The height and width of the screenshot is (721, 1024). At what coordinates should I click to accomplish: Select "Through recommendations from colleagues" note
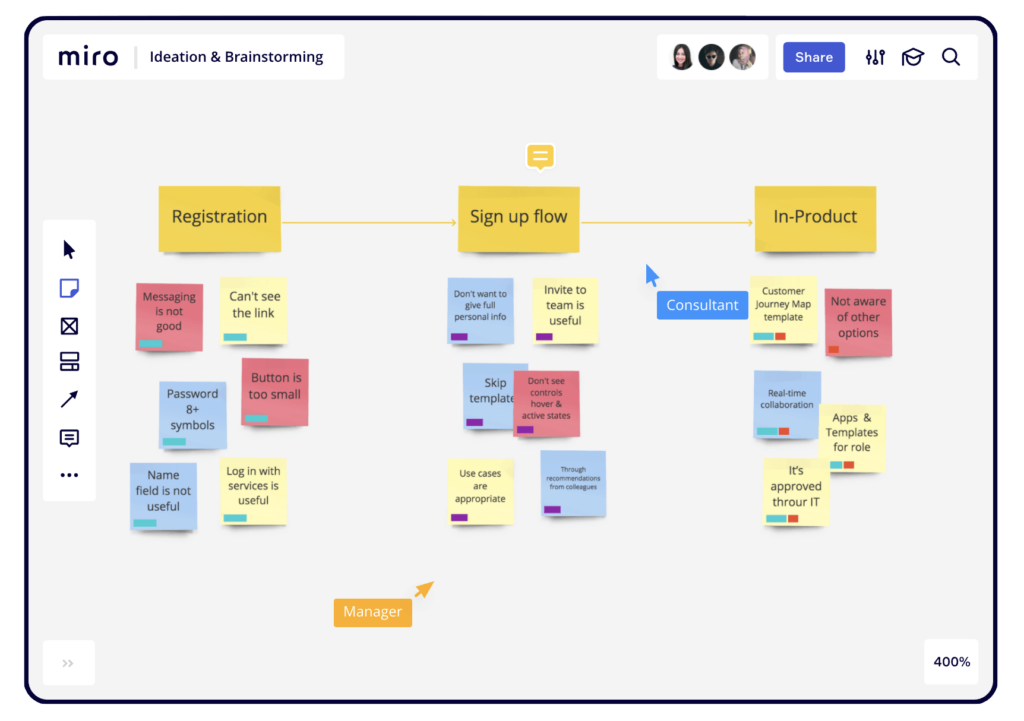coord(573,484)
